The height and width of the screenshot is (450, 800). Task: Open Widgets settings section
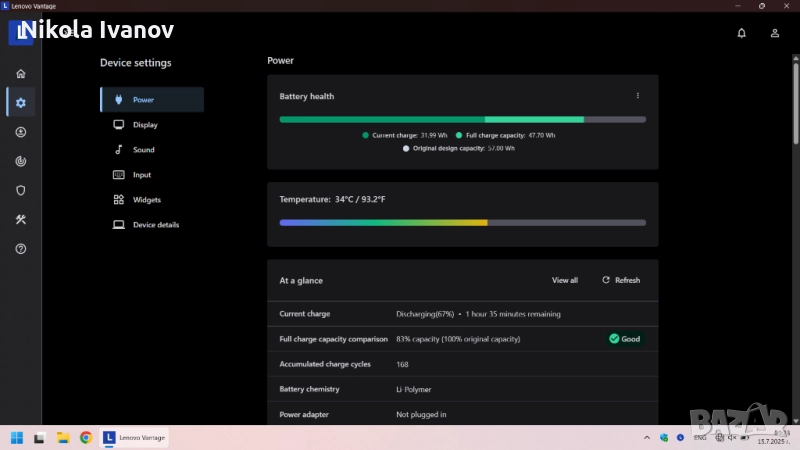[x=146, y=200]
